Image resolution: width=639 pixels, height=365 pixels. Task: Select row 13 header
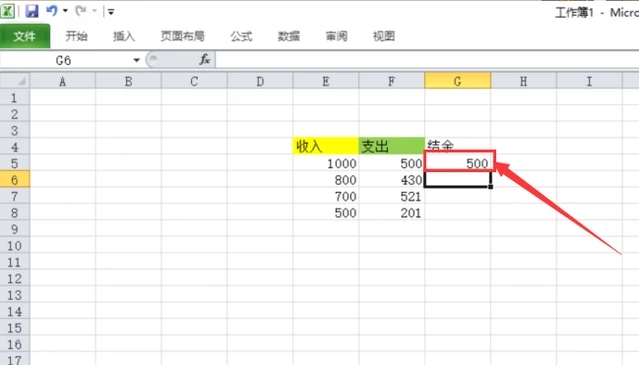tap(15, 295)
